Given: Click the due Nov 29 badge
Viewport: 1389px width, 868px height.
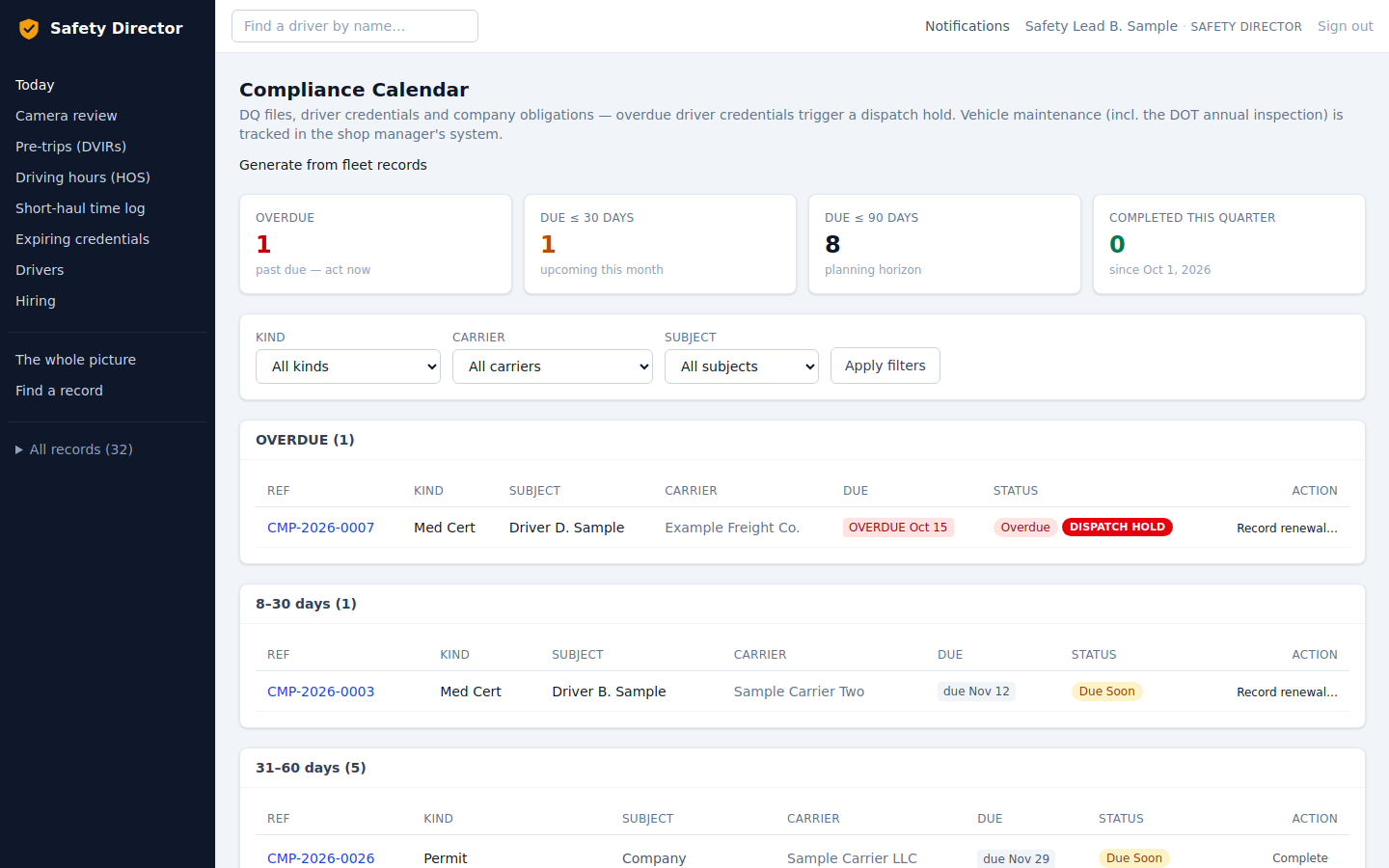Looking at the screenshot, I should (x=1016, y=858).
